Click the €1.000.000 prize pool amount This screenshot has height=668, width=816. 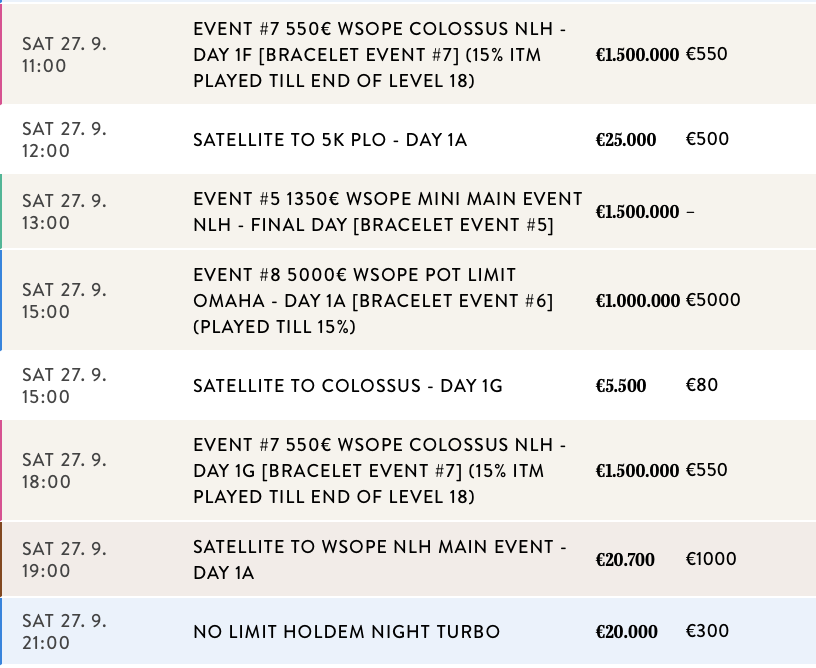click(637, 301)
